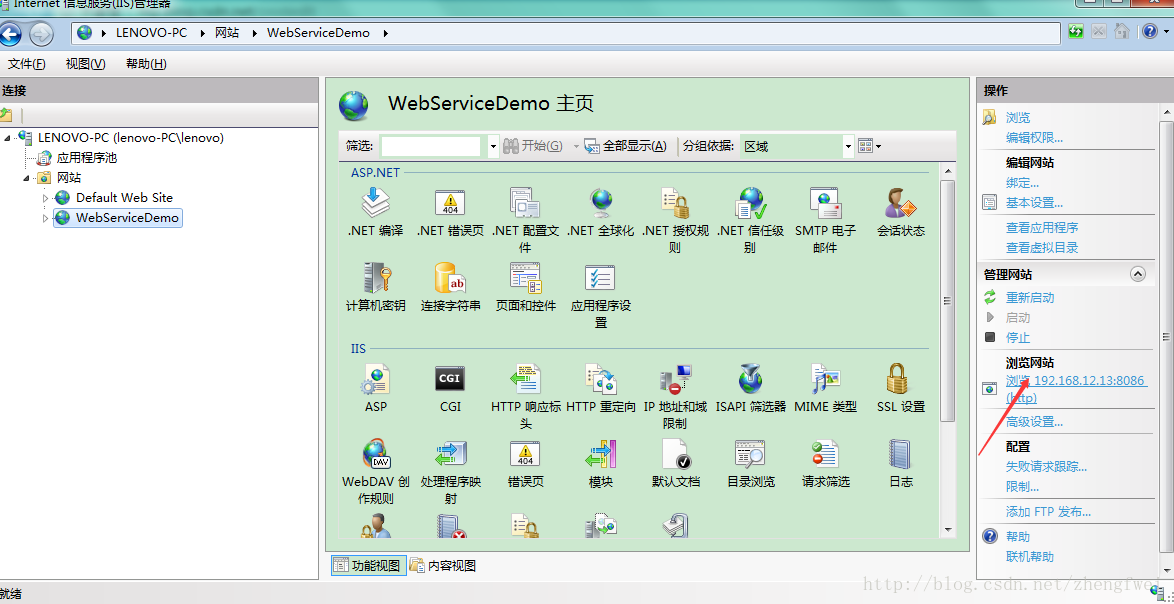Open the 帮助(H) menu
This screenshot has width=1174, height=604.
(x=146, y=64)
